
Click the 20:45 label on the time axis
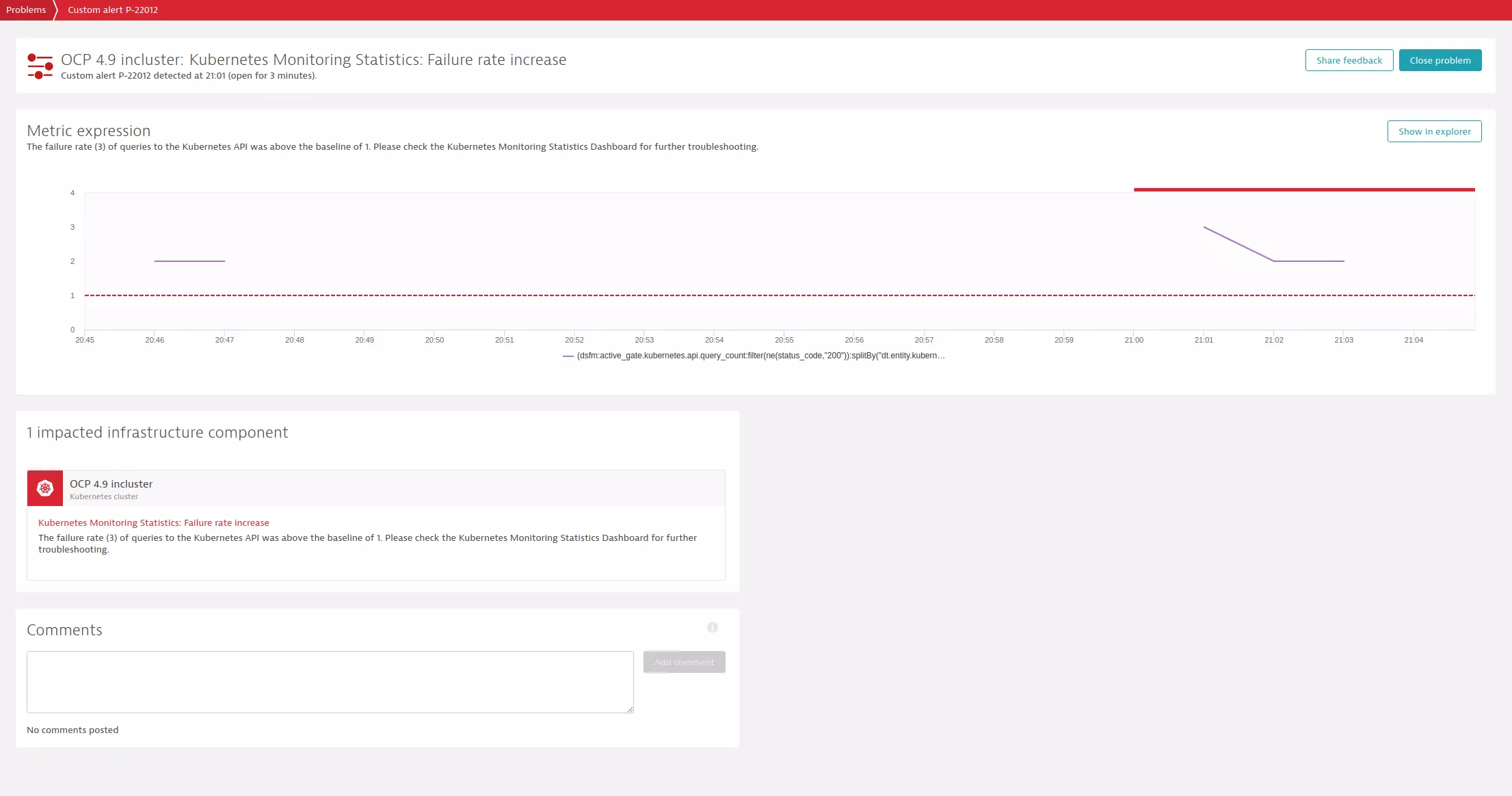coord(83,339)
